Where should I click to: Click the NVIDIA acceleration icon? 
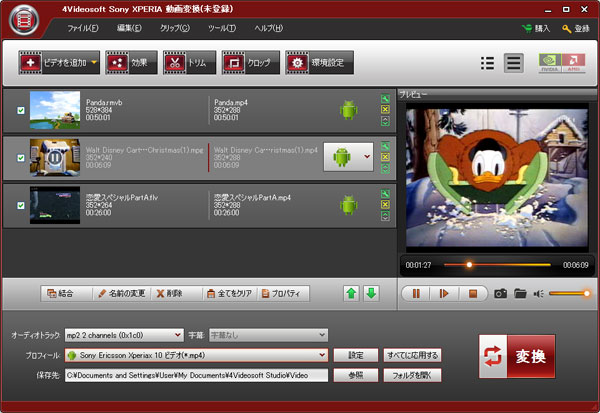549,63
